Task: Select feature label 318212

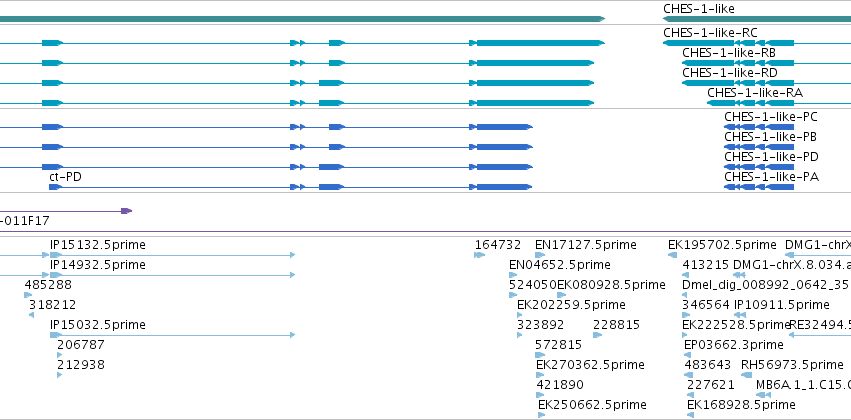Action: [x=53, y=305]
